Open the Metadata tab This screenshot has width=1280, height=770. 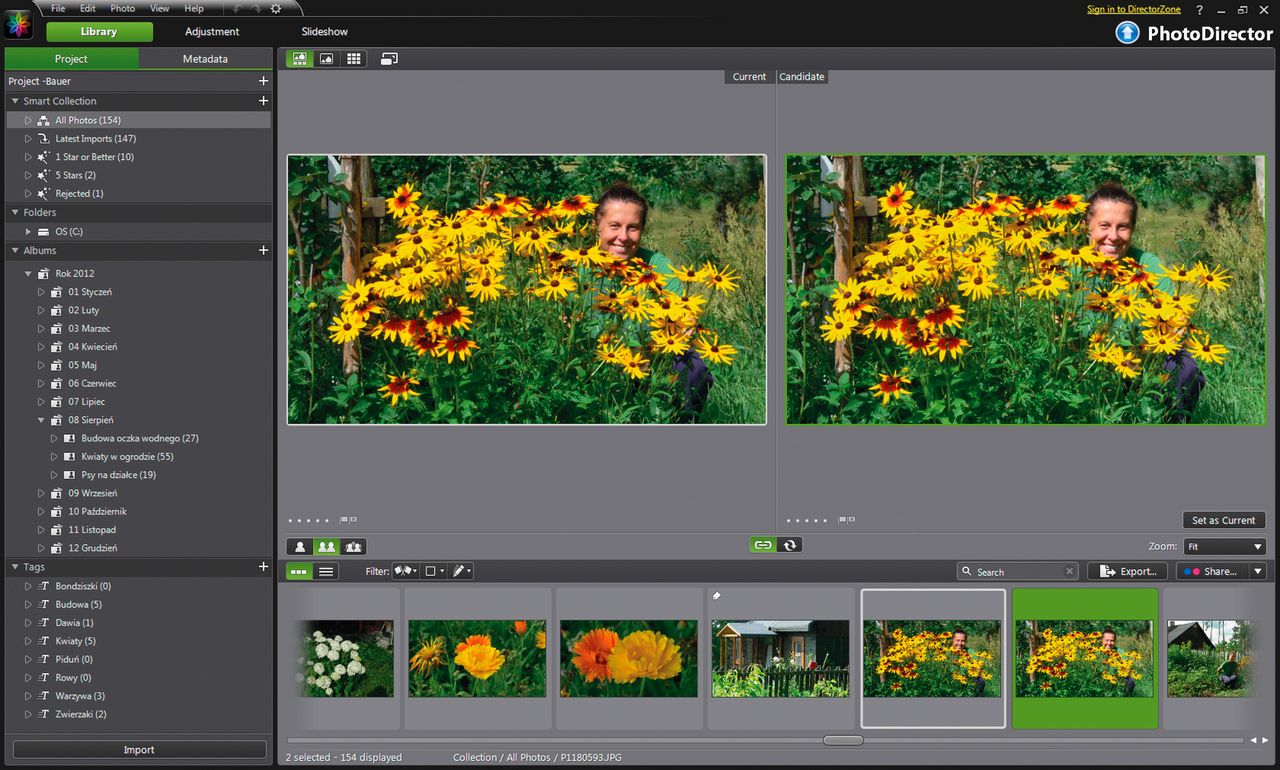coord(205,59)
